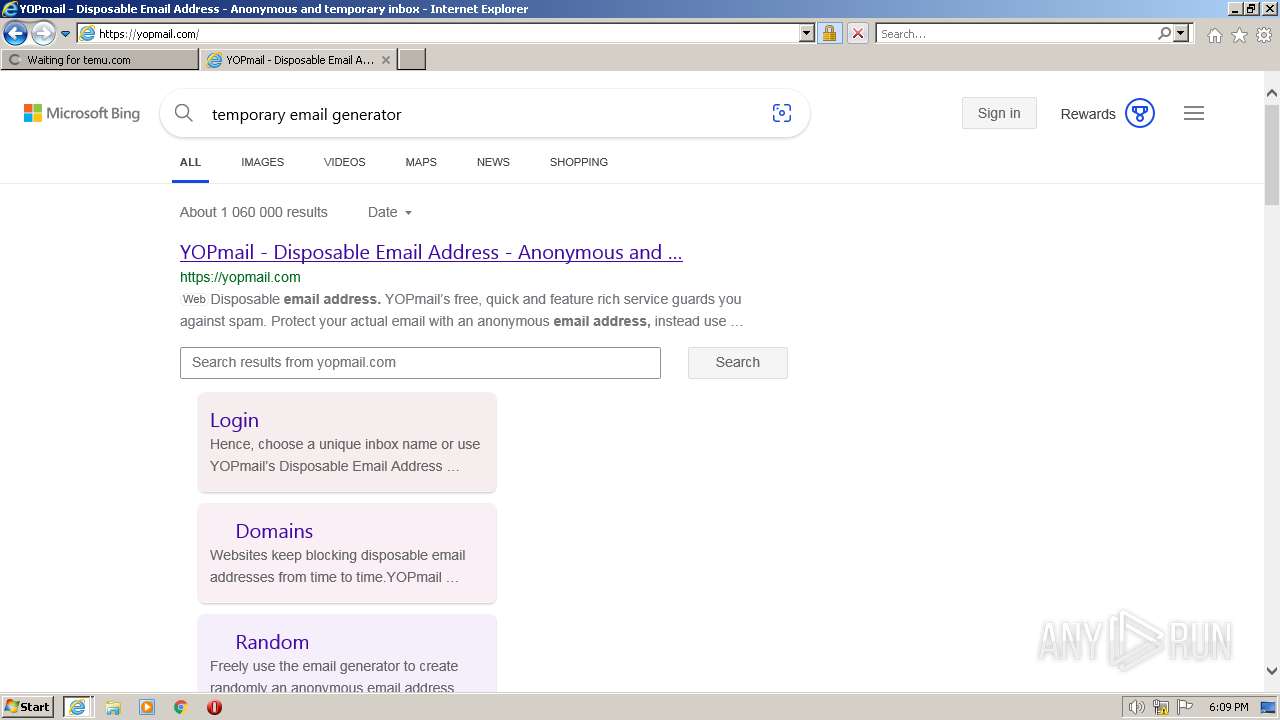Open the Random sitelink
Image resolution: width=1280 pixels, height=720 pixels.
click(x=272, y=642)
